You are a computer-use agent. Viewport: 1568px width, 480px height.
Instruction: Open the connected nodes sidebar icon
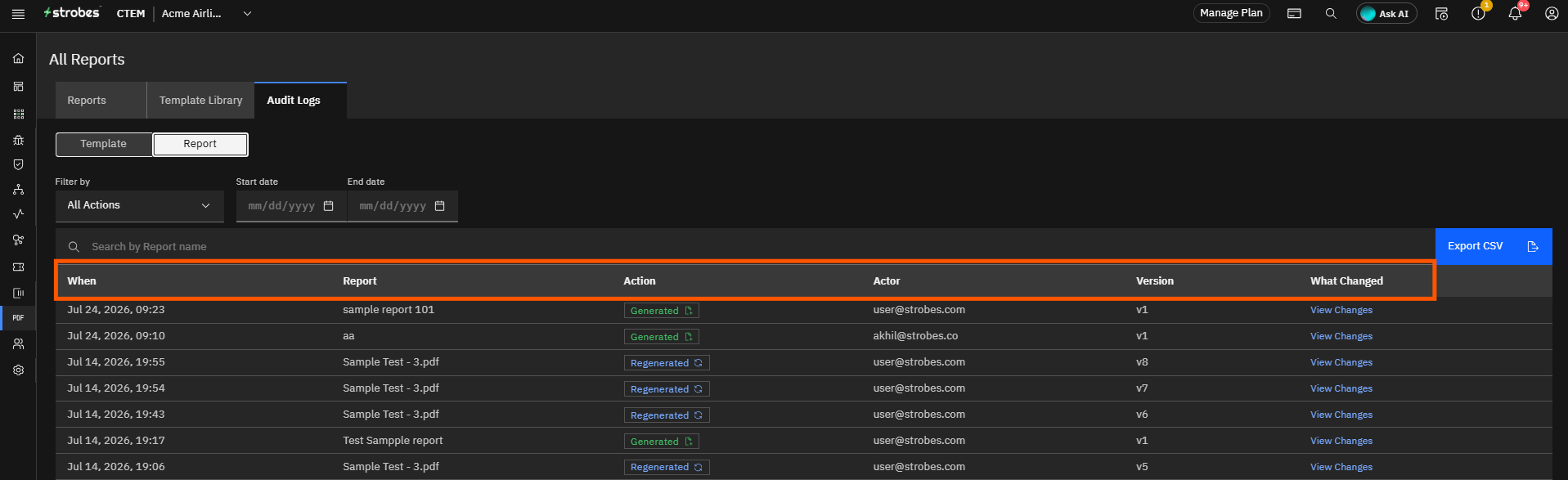pyautogui.click(x=18, y=240)
